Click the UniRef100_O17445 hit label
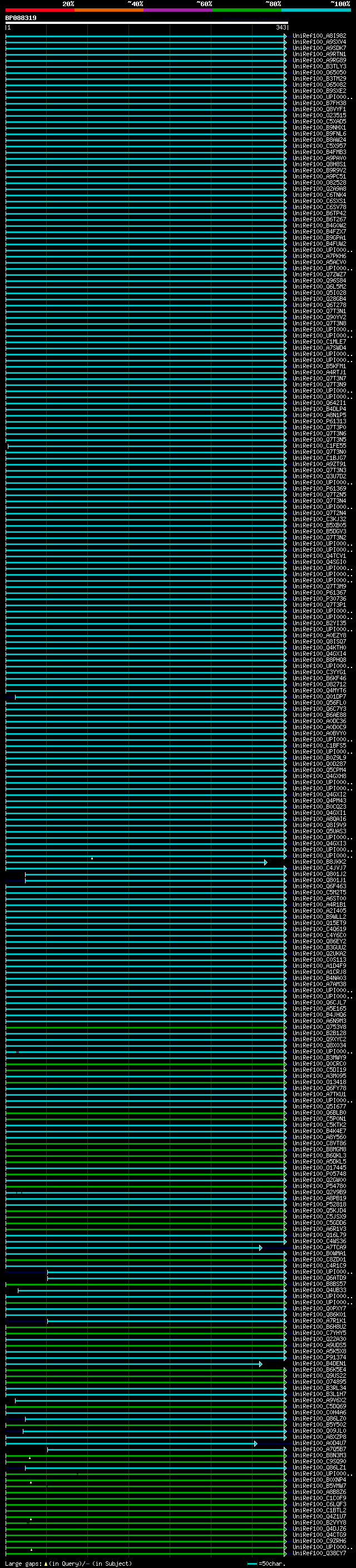Screen dimensions: 356x1568 tap(319, 1168)
